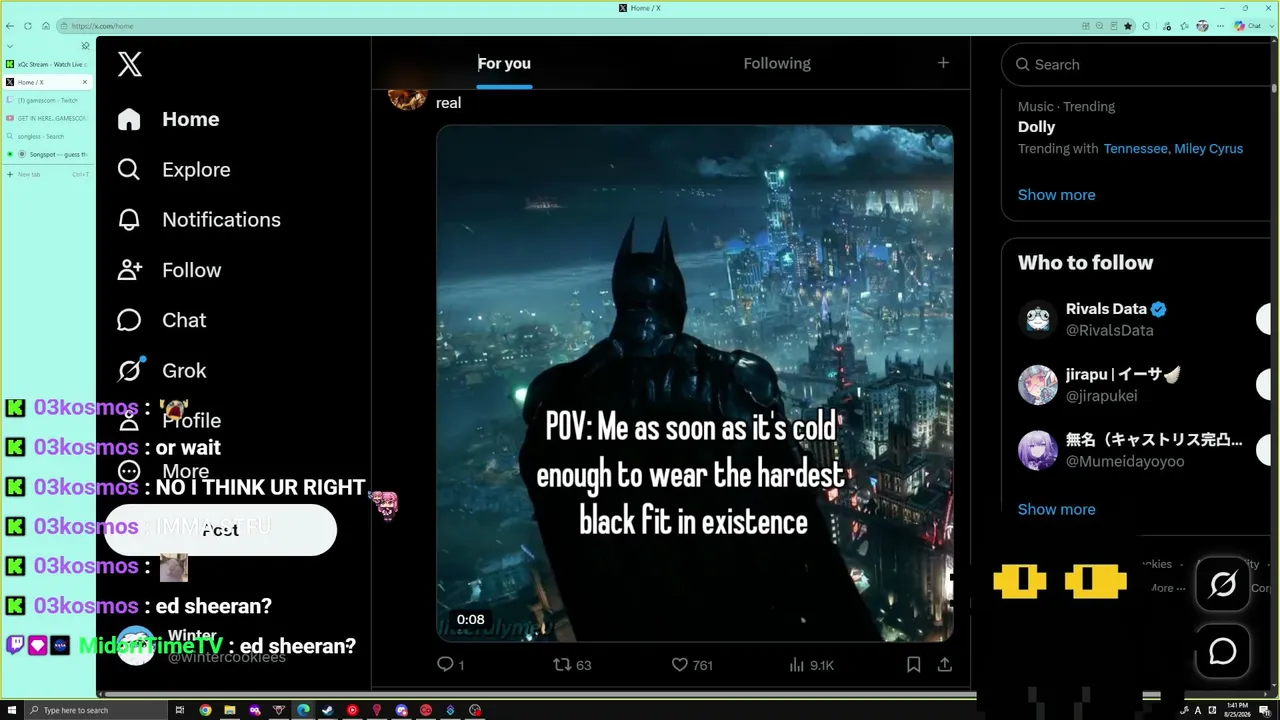1280x720 pixels.
Task: Go to Explore in the X sidebar
Action: pyautogui.click(x=174, y=170)
